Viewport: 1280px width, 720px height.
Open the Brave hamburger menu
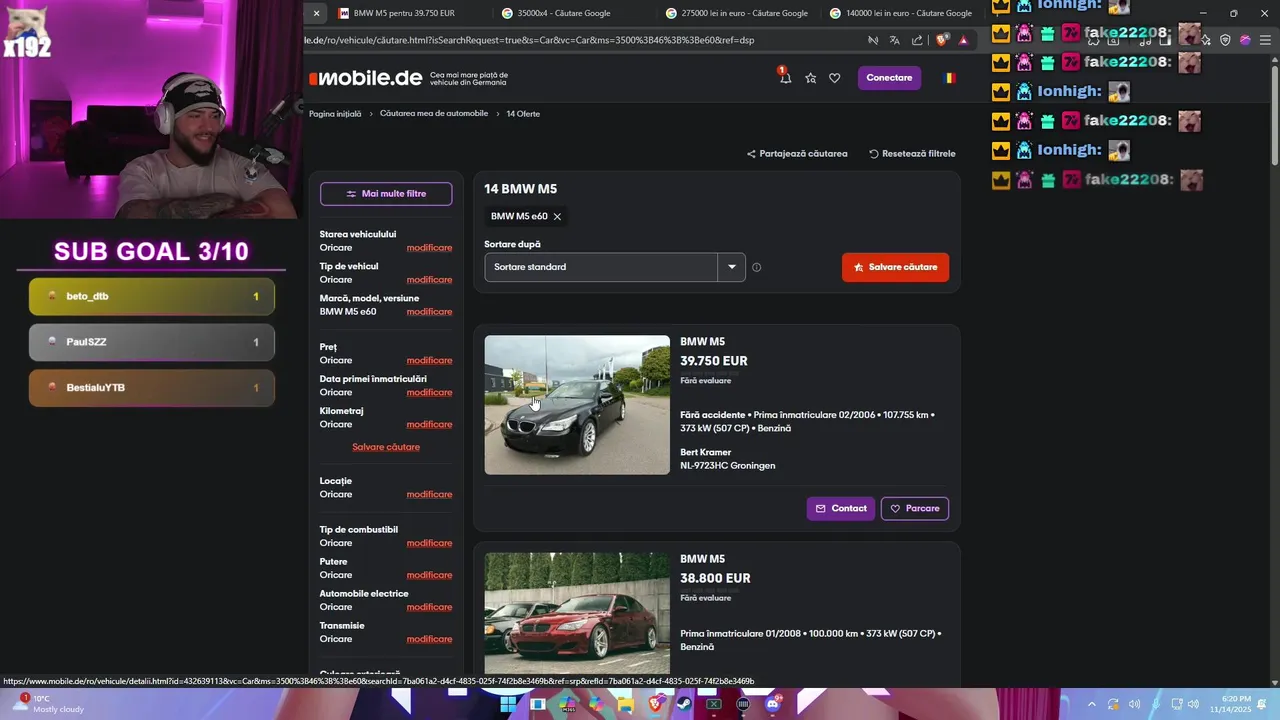coord(1264,40)
